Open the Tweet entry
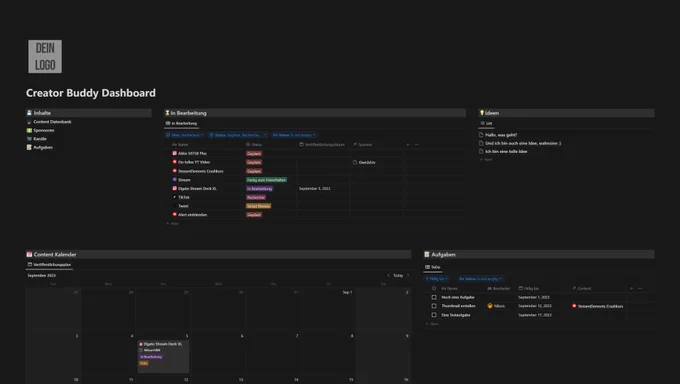Viewport: 680px width, 384px height. coord(183,206)
